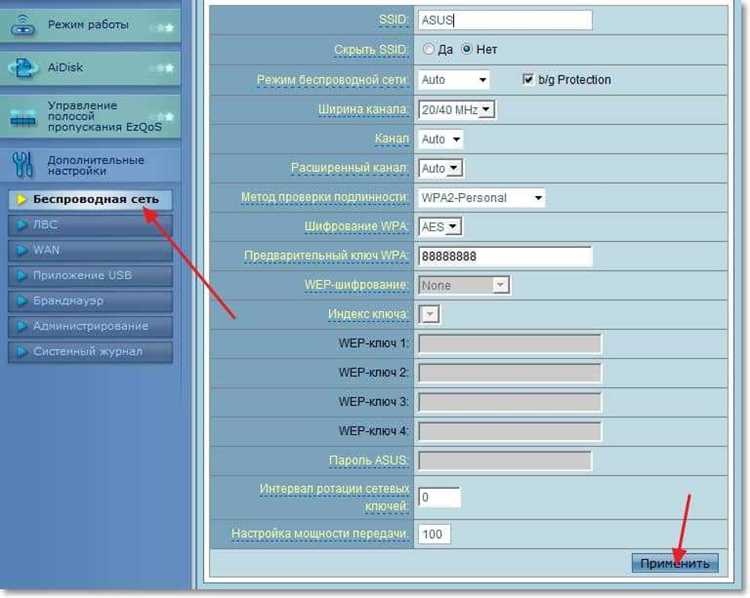
Task: Click the yellow arrow beside Беспроводная сеть
Action: (22, 199)
